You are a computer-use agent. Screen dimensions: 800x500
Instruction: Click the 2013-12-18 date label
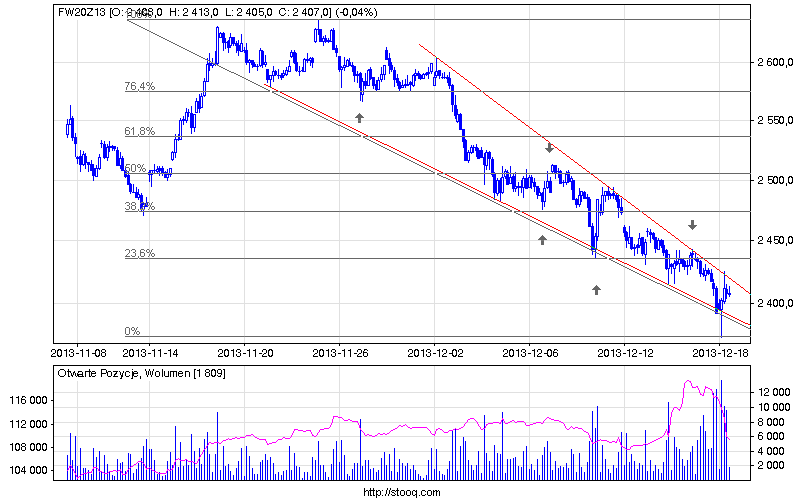click(x=720, y=353)
